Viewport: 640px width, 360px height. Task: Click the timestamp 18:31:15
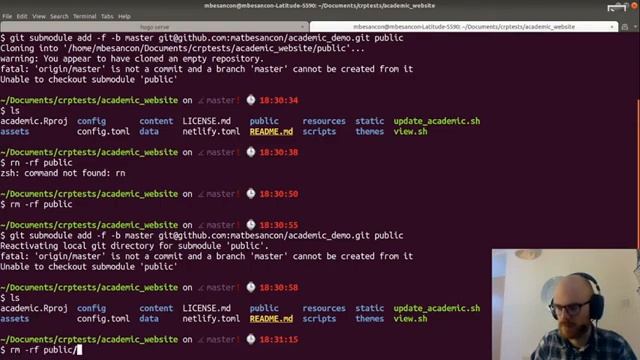point(279,339)
